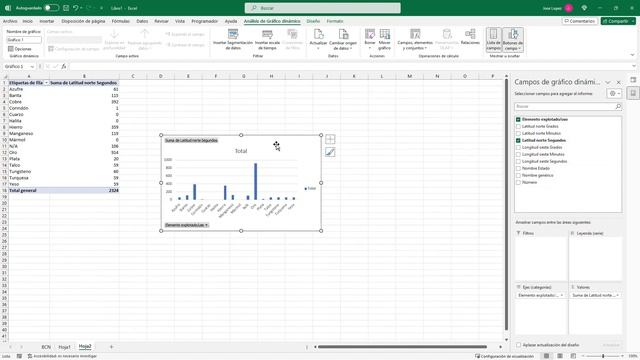Select Page Layout view icon
Viewport: 640px width, 360px height.
point(560,356)
